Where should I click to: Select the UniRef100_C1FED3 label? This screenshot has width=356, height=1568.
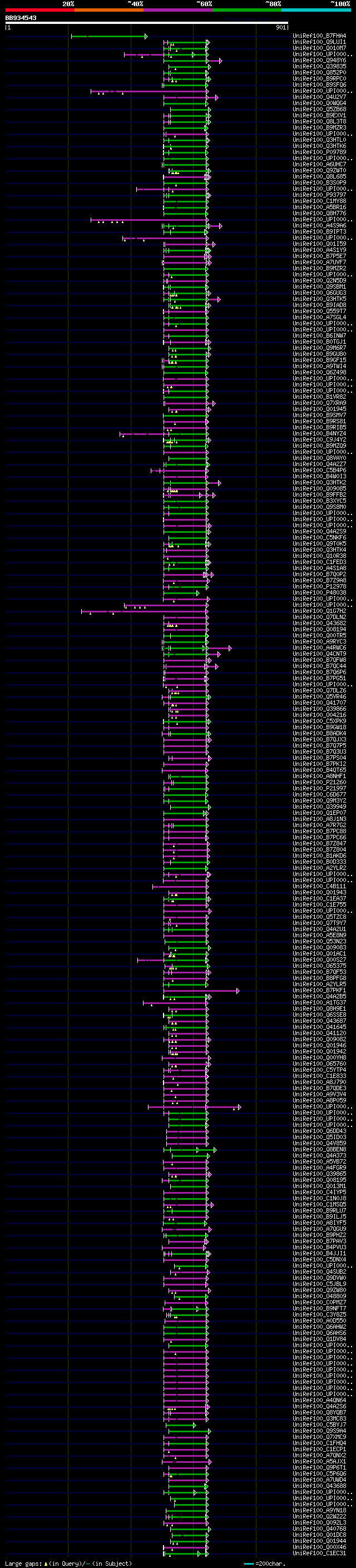(x=319, y=562)
